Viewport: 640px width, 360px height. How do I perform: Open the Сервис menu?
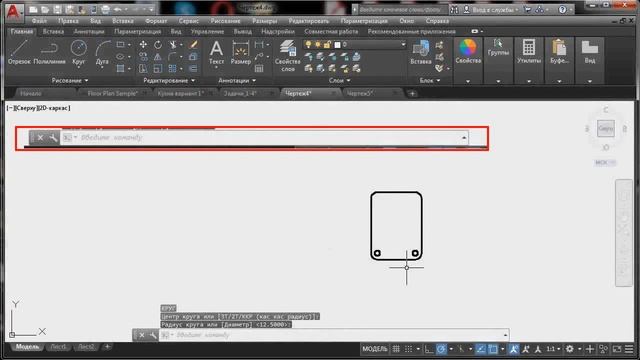[x=189, y=21]
